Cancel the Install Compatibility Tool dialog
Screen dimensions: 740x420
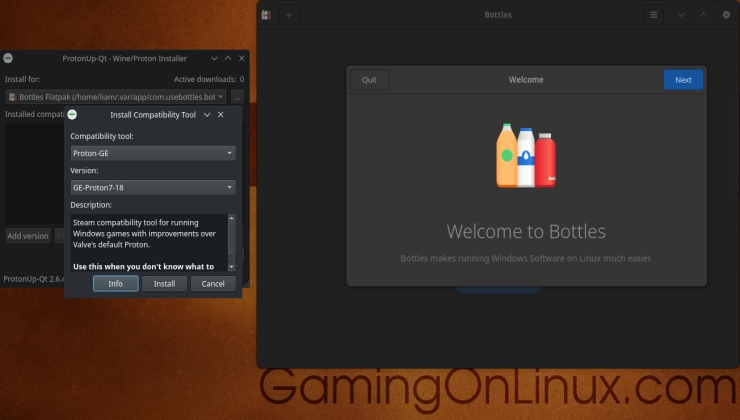(x=213, y=284)
